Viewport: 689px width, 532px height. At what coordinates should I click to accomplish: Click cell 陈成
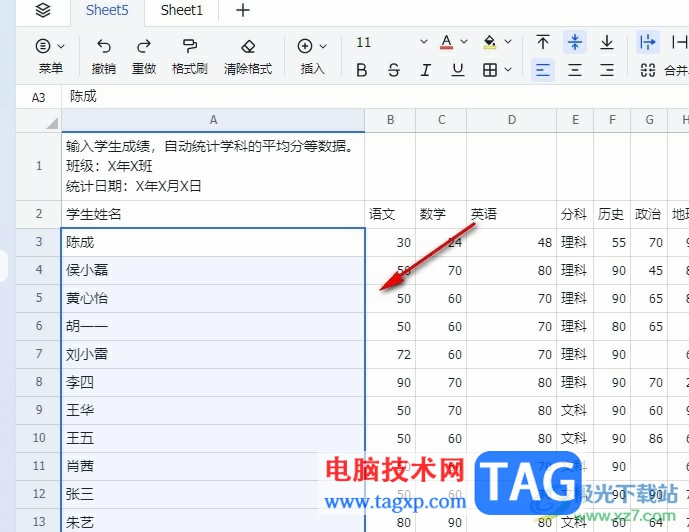(213, 242)
